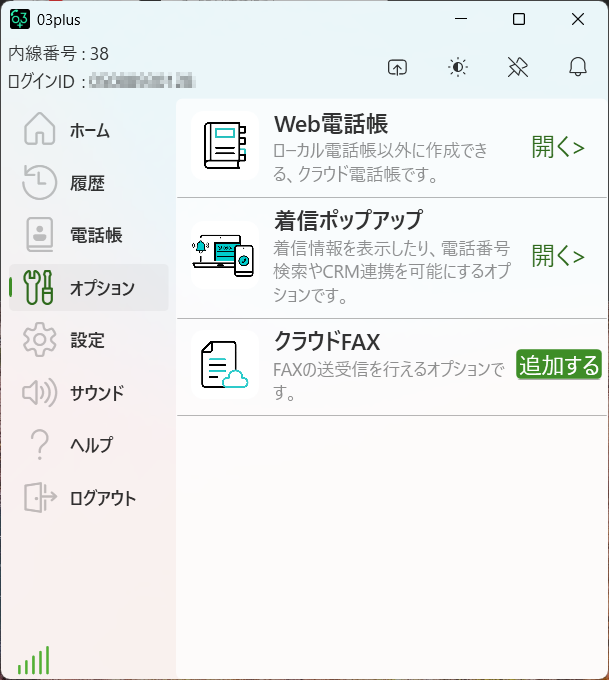Image resolution: width=609 pixels, height=680 pixels.
Task: Go to 履歴 history page
Action: point(87,183)
